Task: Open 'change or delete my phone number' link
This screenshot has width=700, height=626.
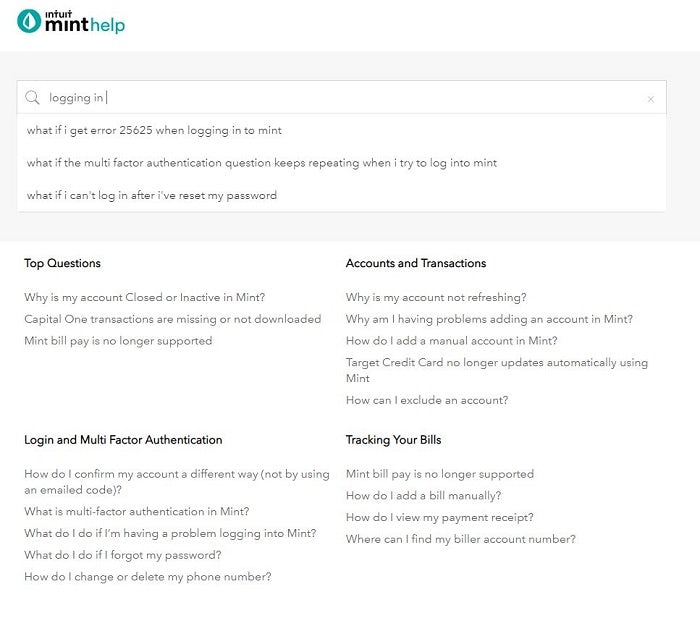Action: click(148, 577)
